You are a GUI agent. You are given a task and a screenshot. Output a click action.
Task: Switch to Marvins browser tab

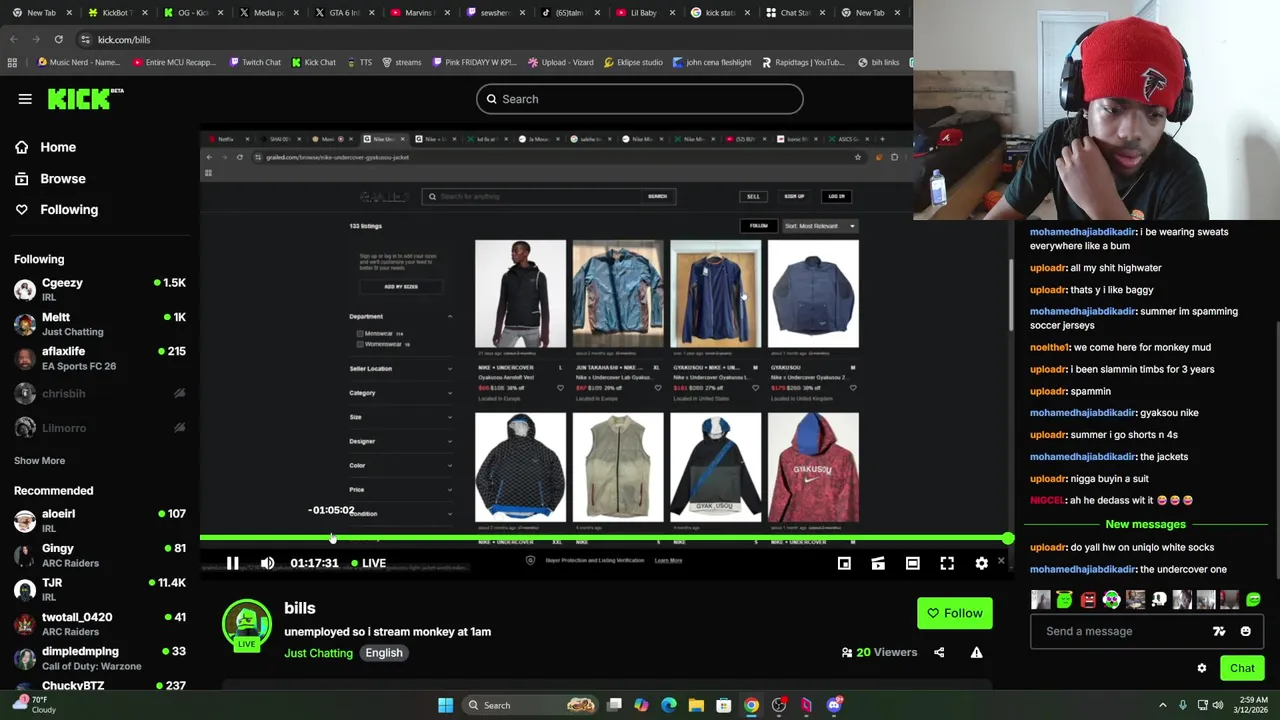click(x=417, y=13)
